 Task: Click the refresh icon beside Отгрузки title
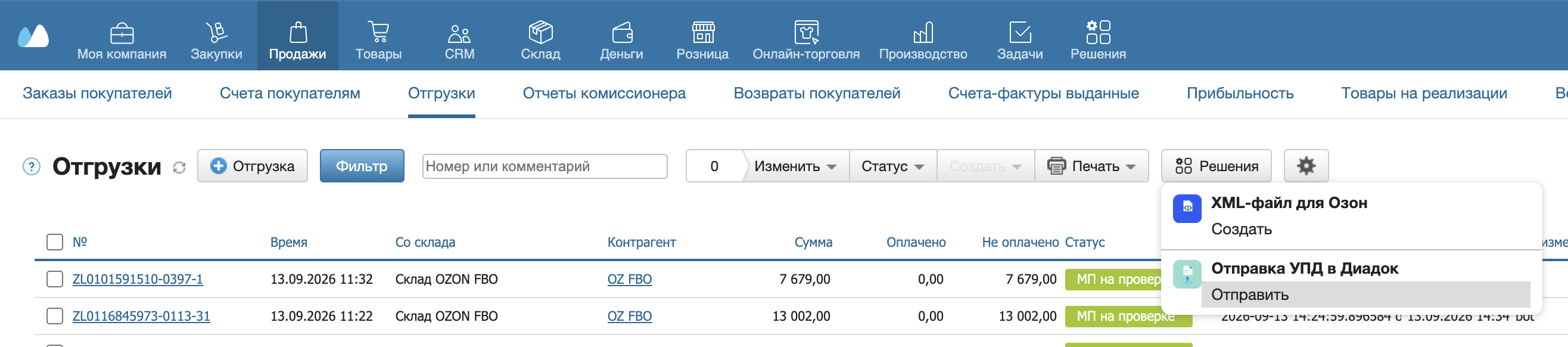click(x=179, y=167)
